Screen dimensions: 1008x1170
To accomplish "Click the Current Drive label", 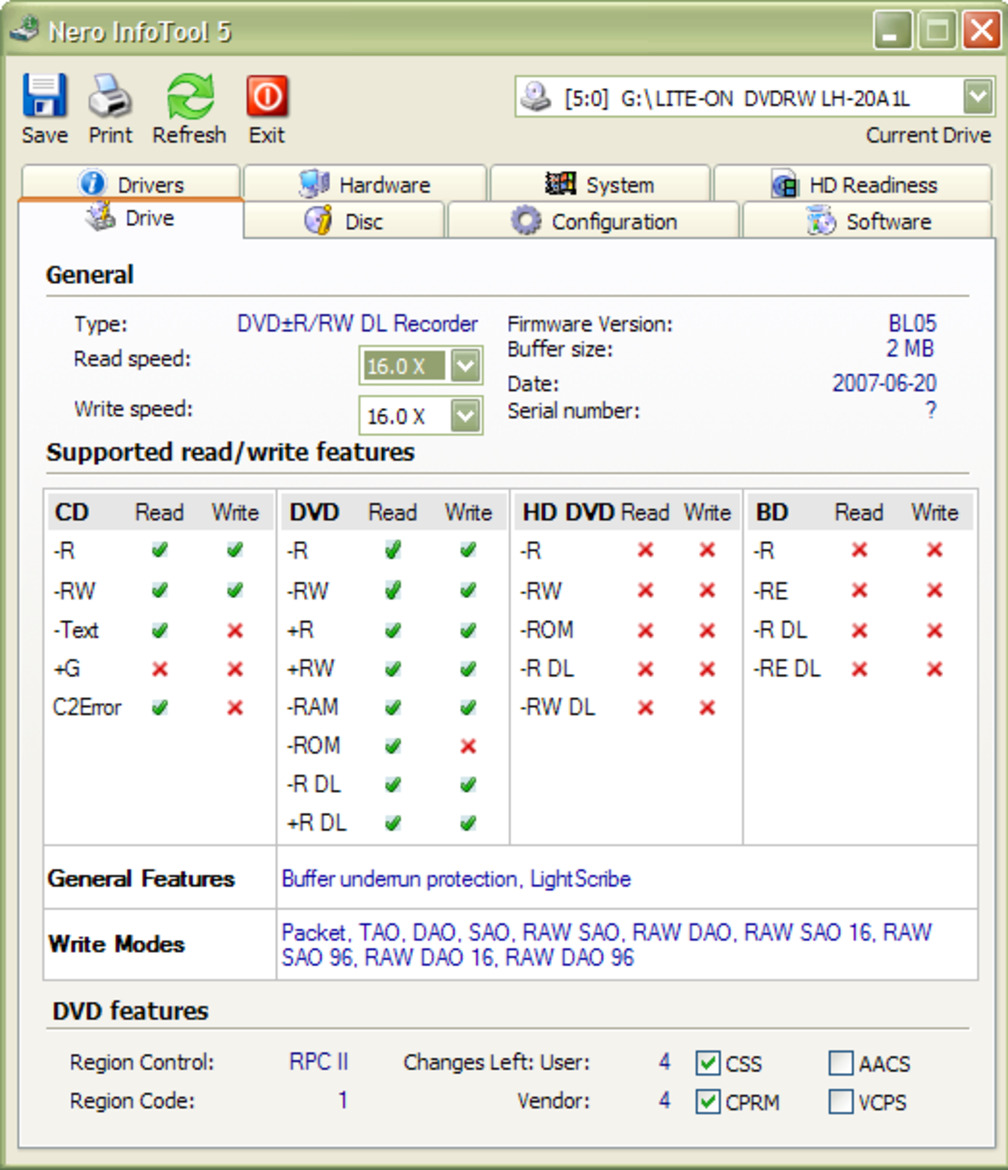I will tap(928, 135).
